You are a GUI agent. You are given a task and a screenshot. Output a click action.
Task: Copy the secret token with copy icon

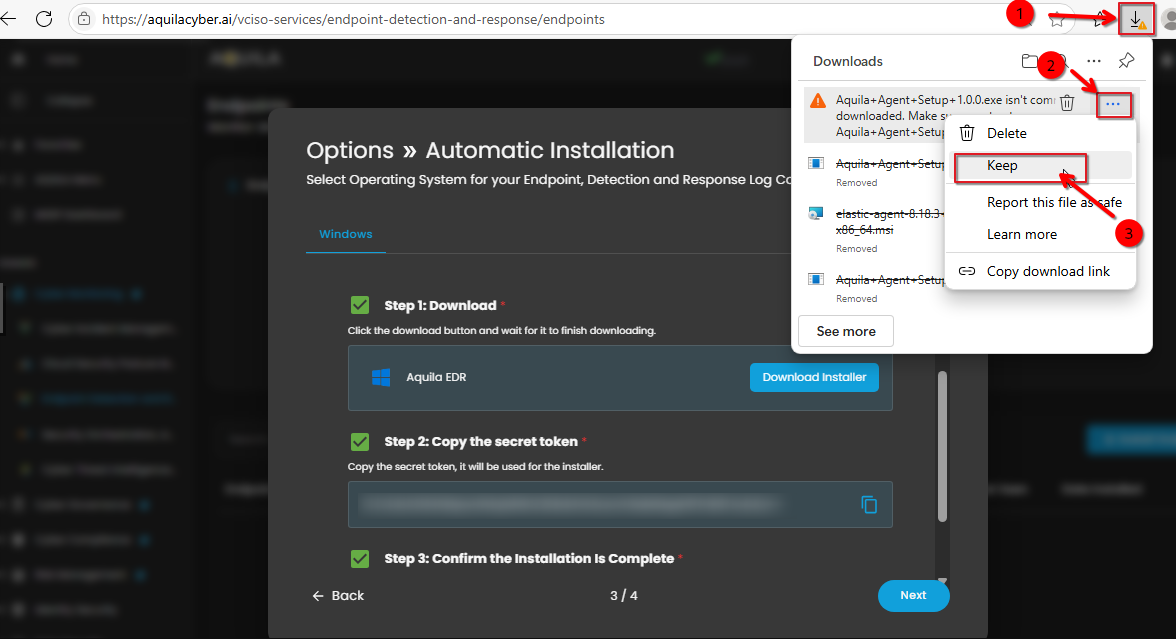(869, 504)
